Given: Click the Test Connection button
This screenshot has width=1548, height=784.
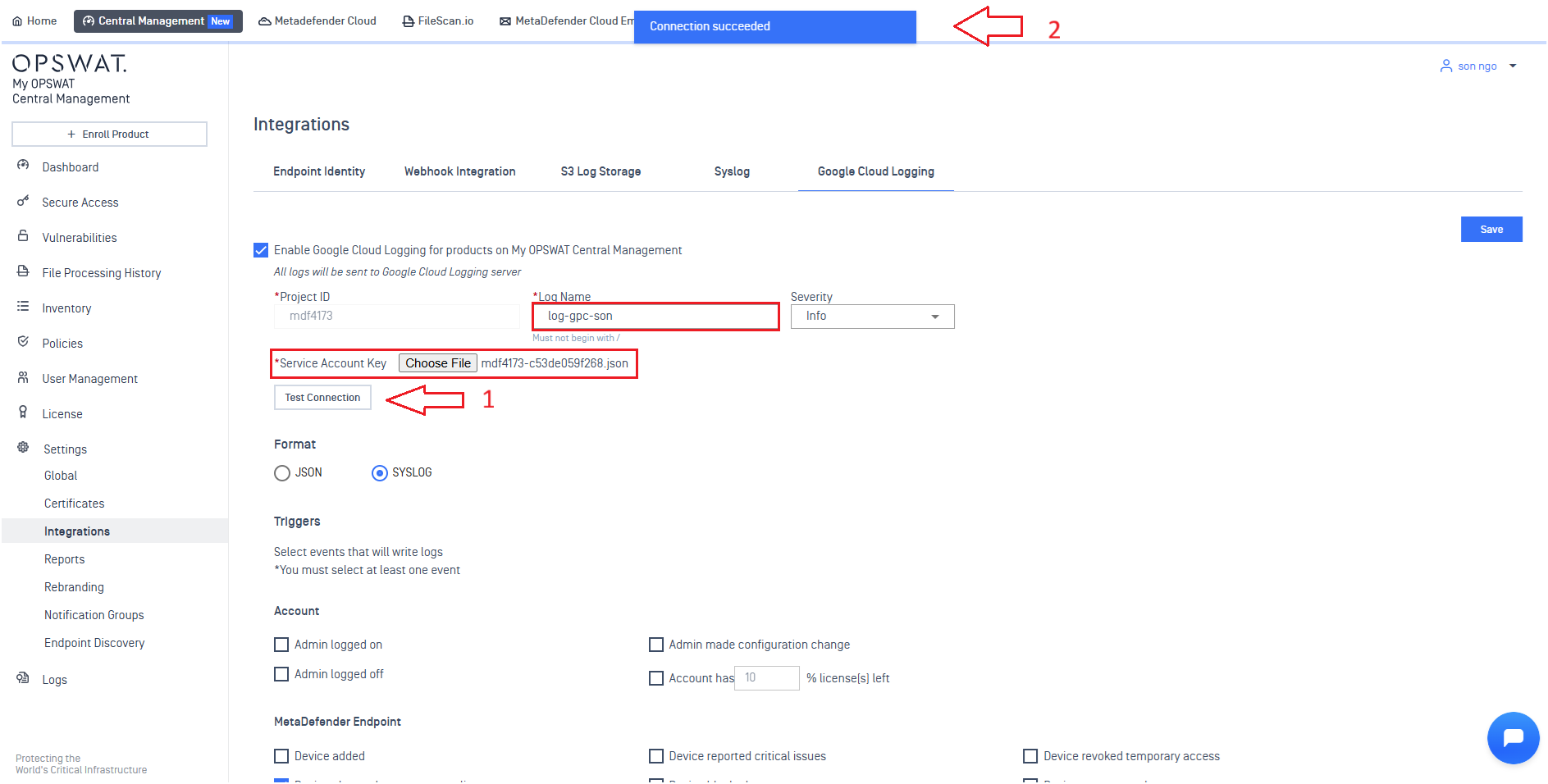Looking at the screenshot, I should click(x=322, y=398).
